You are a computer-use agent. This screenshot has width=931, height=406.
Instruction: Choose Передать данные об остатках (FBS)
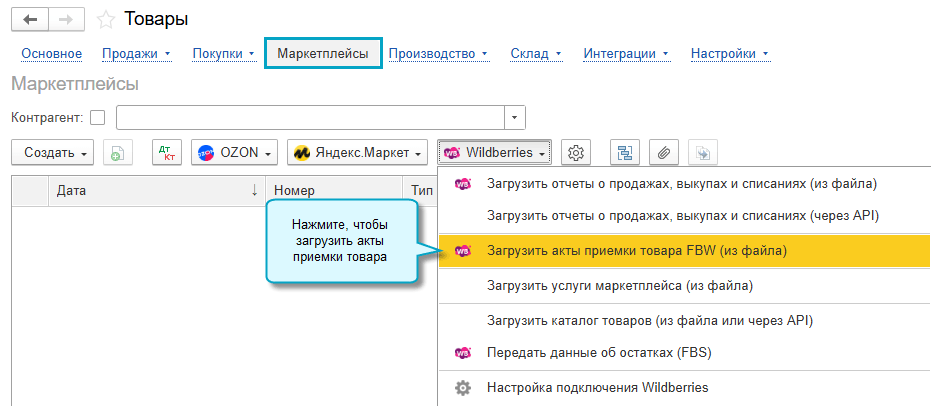tap(684, 353)
